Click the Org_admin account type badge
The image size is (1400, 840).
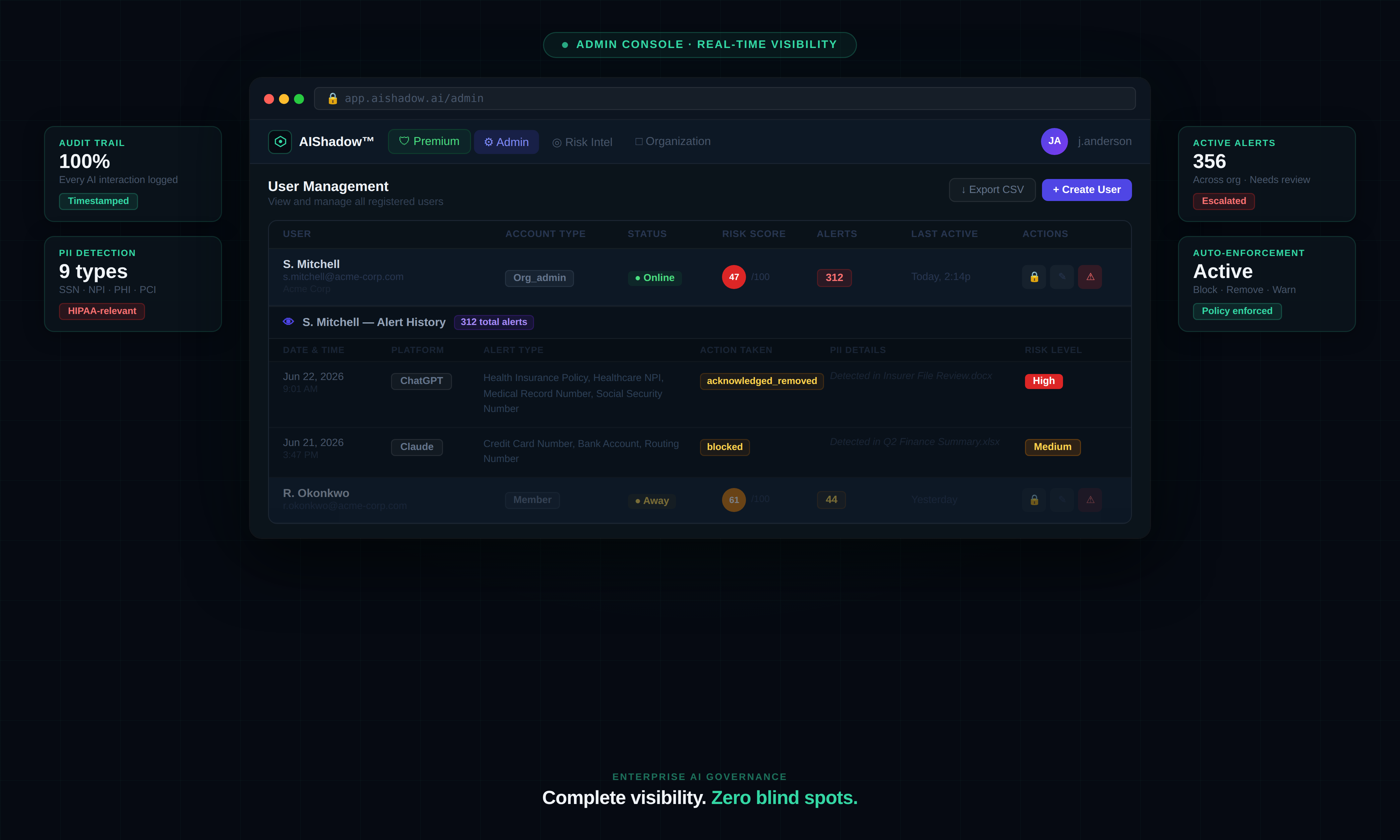tap(539, 278)
